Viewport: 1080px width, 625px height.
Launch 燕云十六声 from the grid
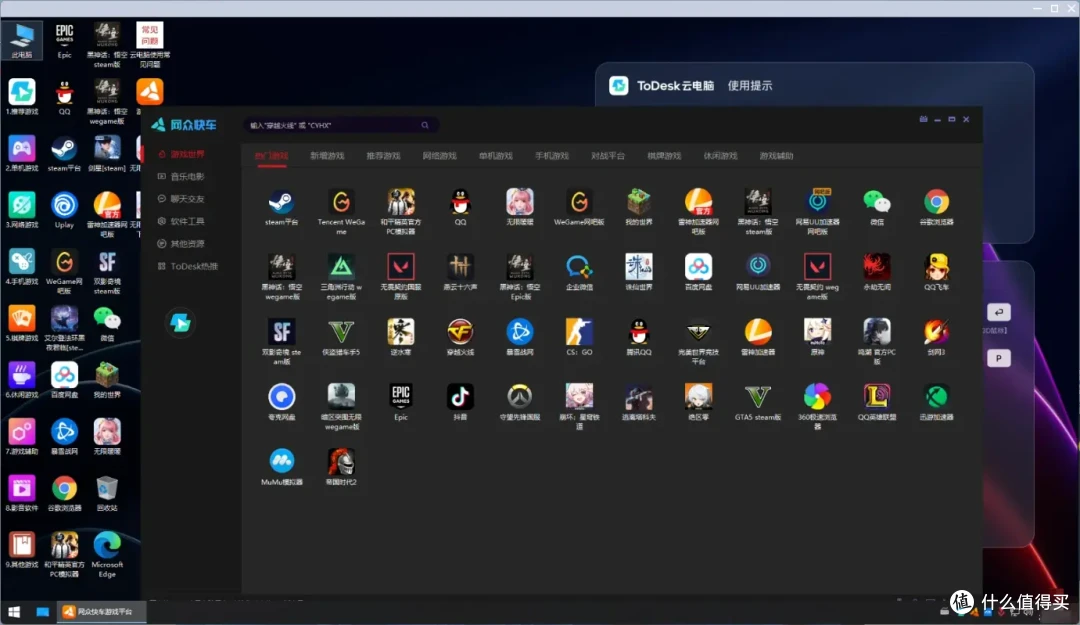click(x=460, y=267)
